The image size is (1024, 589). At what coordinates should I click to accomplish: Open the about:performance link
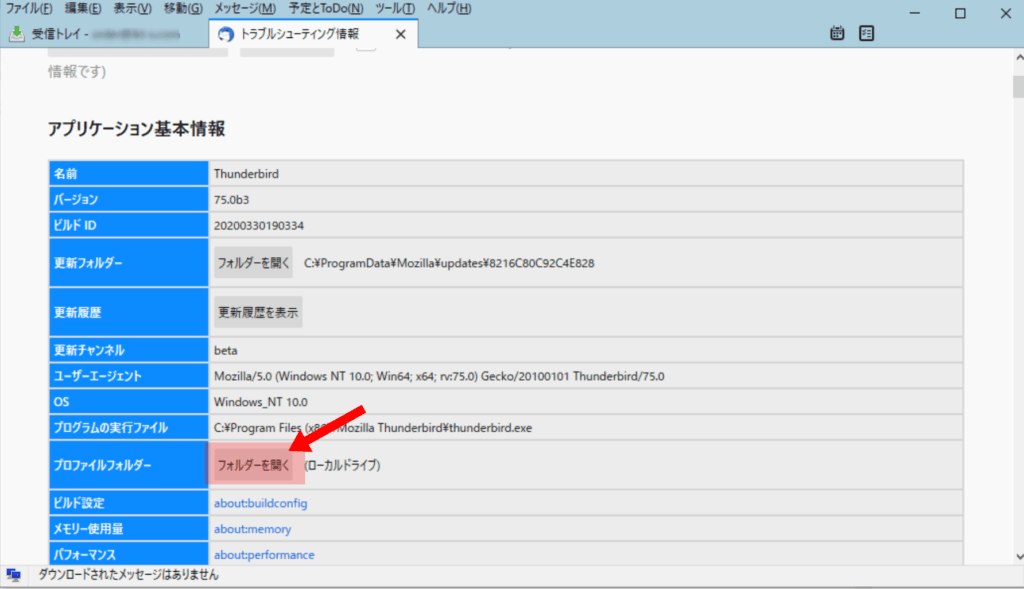coord(264,555)
